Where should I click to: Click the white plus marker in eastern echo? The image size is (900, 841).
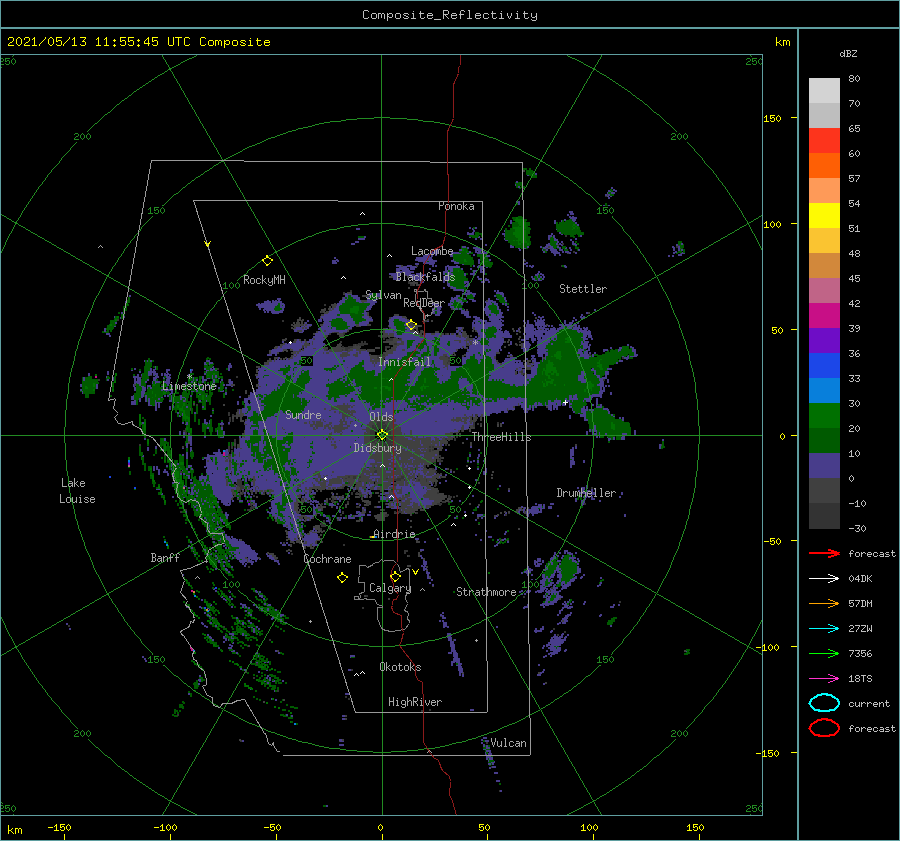(x=565, y=402)
